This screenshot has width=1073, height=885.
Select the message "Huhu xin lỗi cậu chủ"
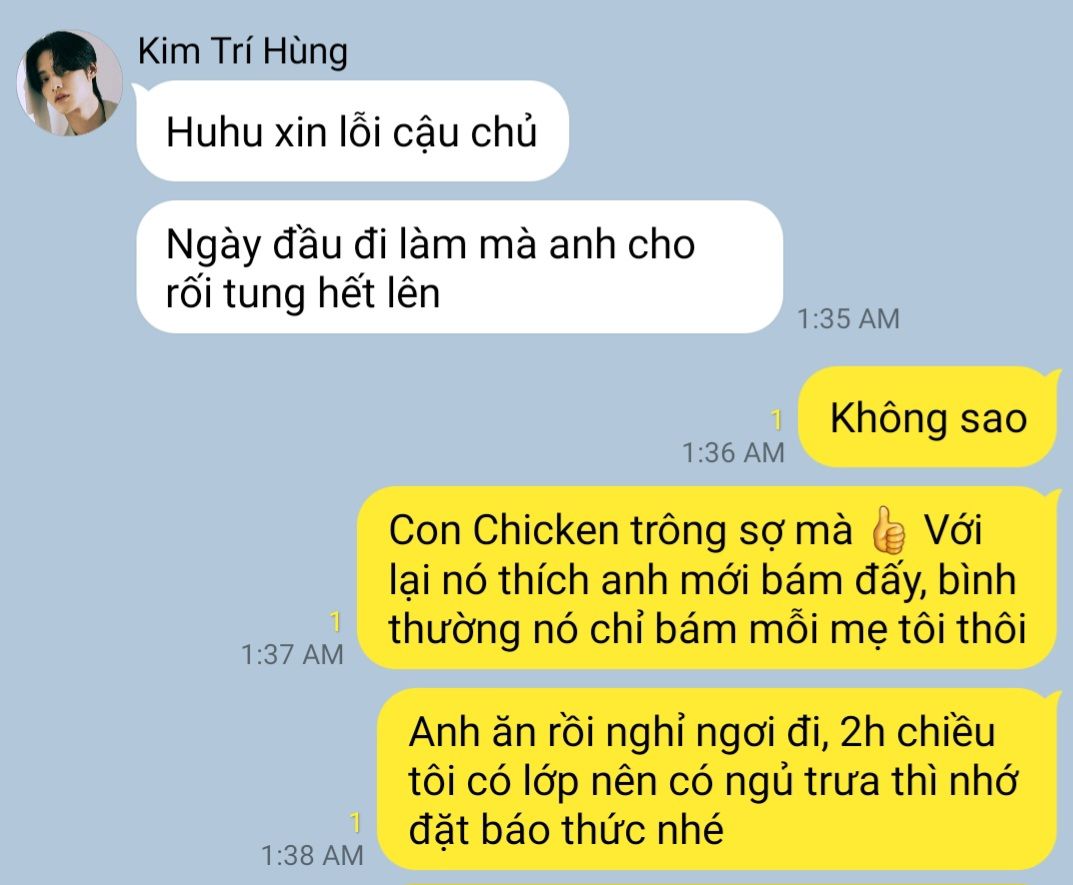coord(352,131)
